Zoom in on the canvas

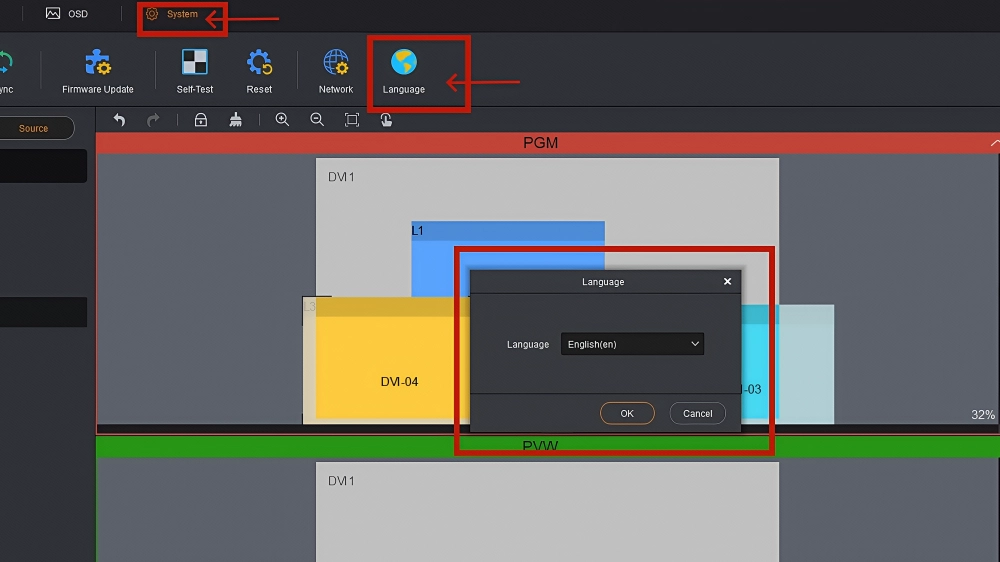(282, 119)
